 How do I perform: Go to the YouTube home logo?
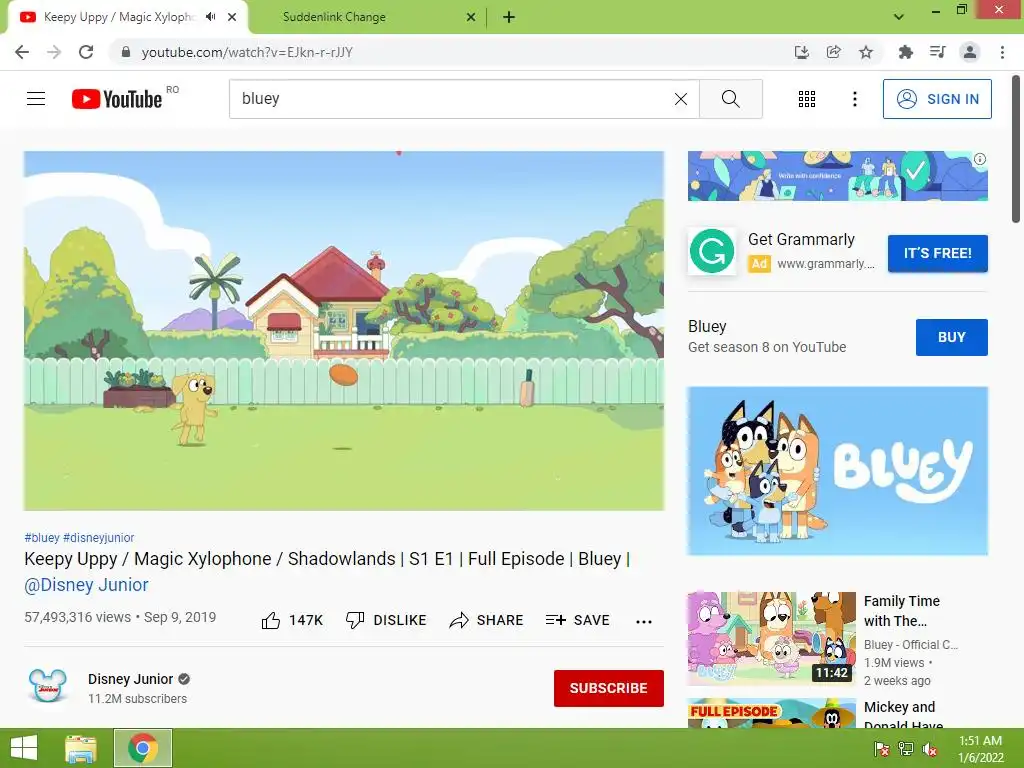tap(117, 99)
